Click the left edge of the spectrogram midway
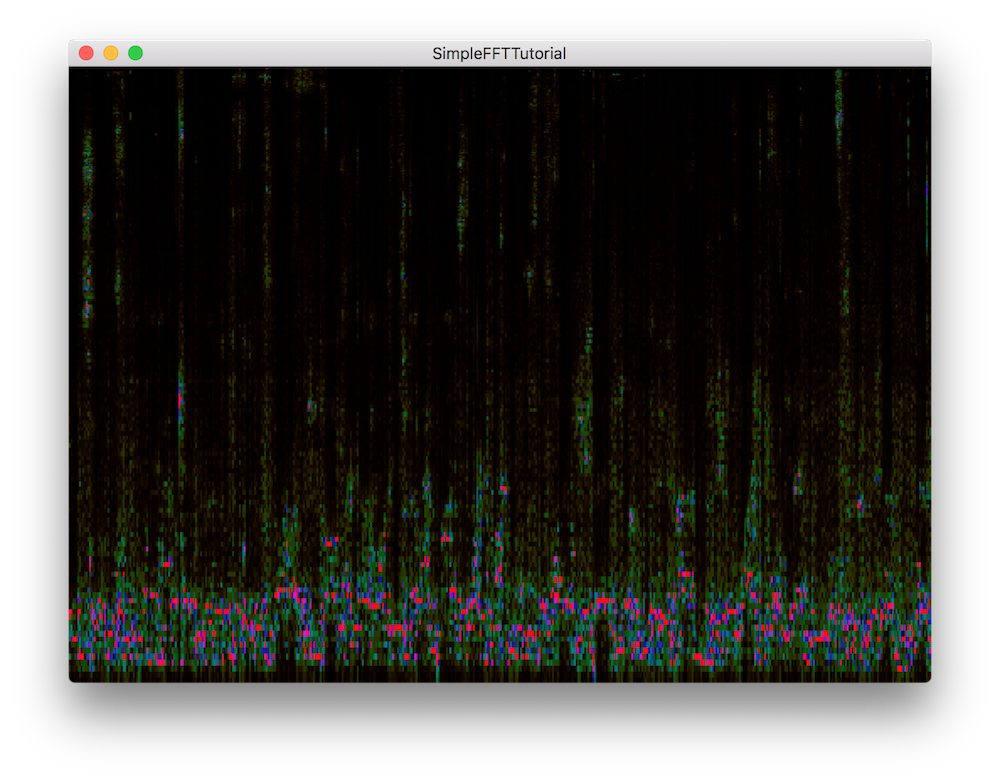Viewport: 1000px width, 781px height. (70, 375)
